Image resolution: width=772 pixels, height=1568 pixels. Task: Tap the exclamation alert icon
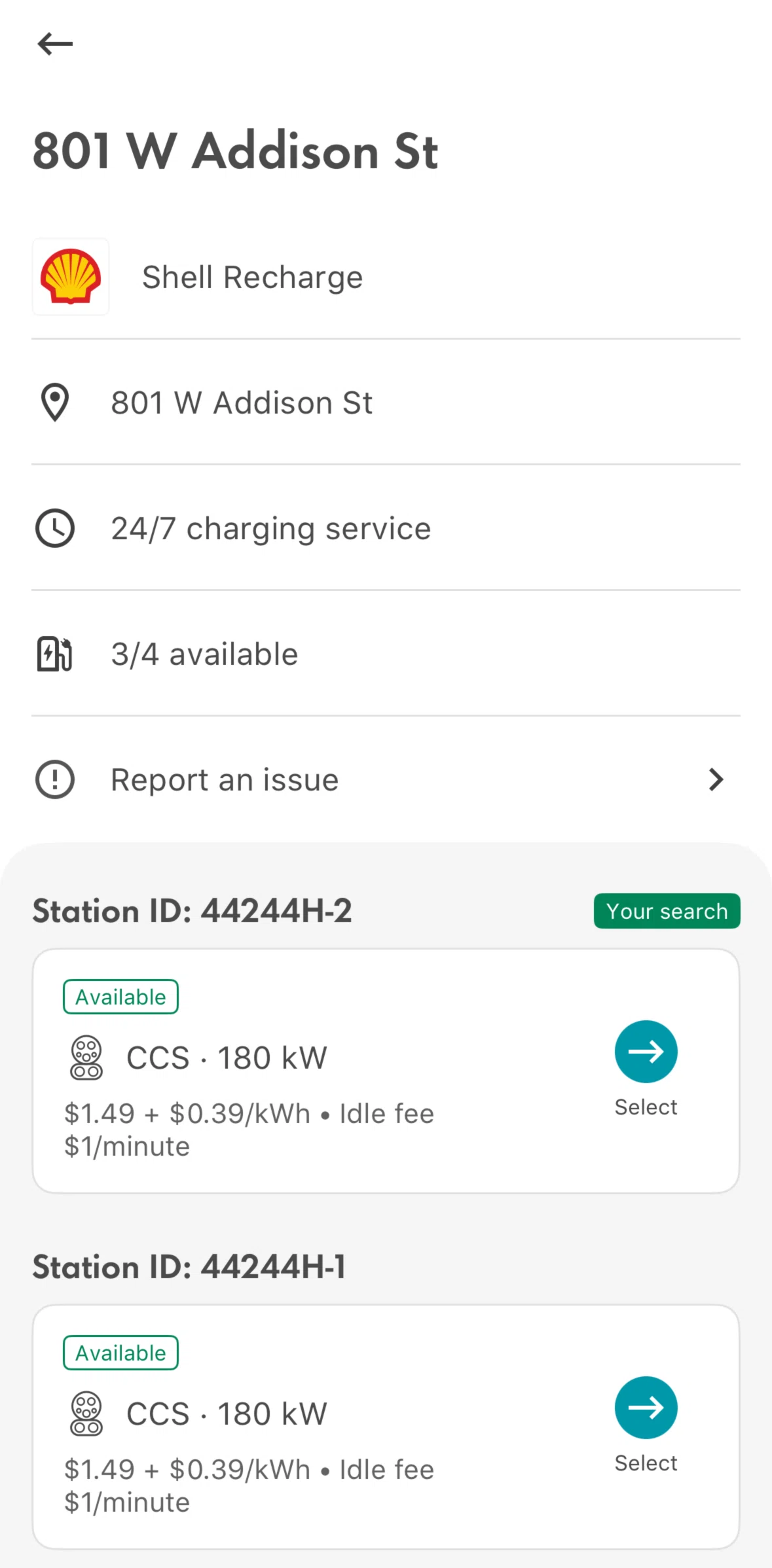pos(55,779)
